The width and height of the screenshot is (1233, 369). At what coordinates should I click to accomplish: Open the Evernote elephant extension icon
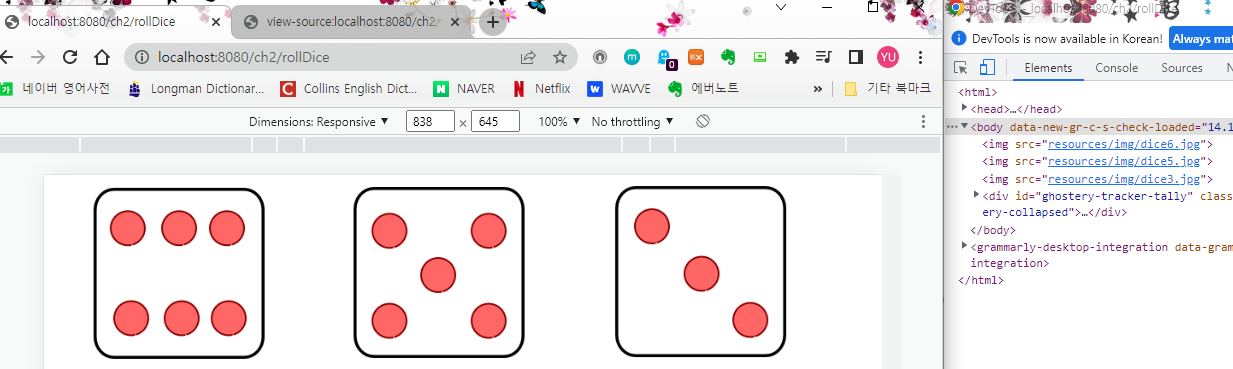pos(729,57)
